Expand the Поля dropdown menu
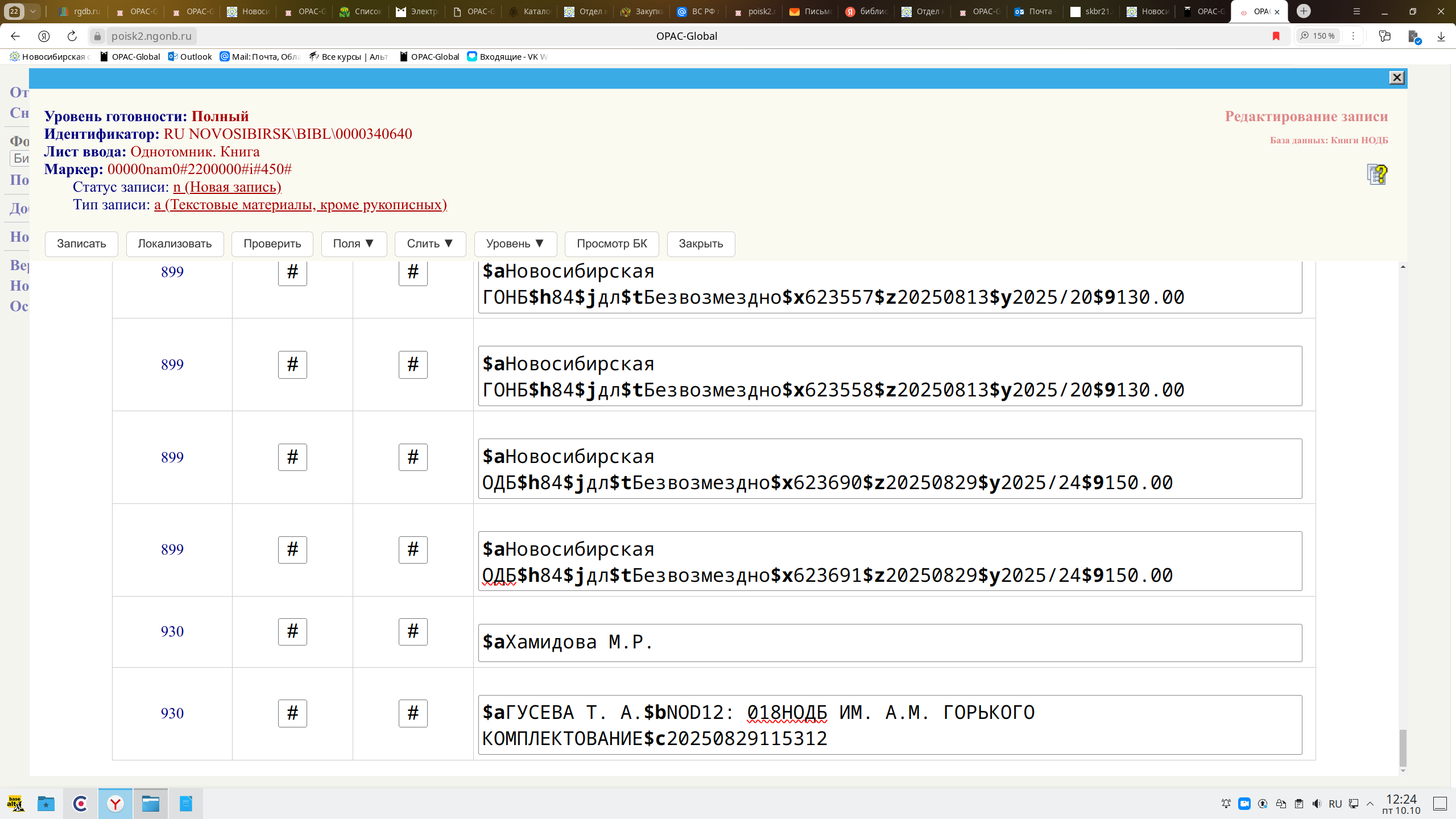The image size is (1456, 819). tap(354, 243)
